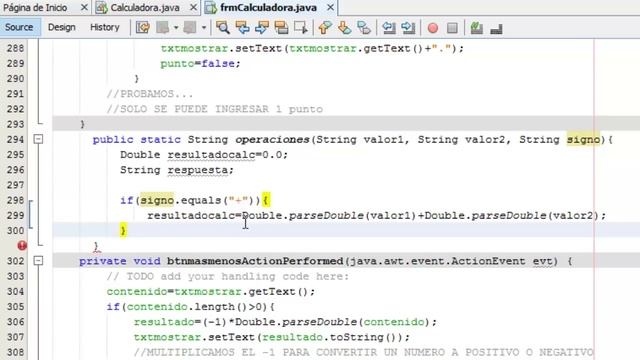Close the frmCalculadora.java tab
The width and height of the screenshot is (640, 360).
(330, 7)
